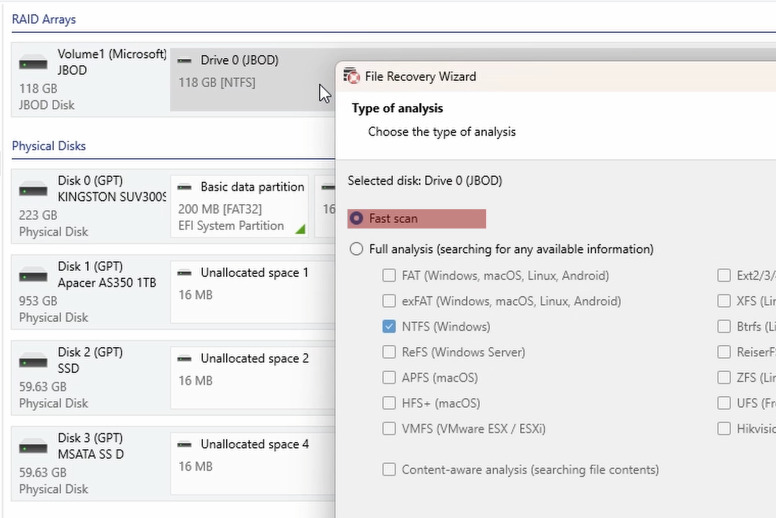The width and height of the screenshot is (776, 518).
Task: Select the Unallocated space 4 block
Action: (253, 464)
